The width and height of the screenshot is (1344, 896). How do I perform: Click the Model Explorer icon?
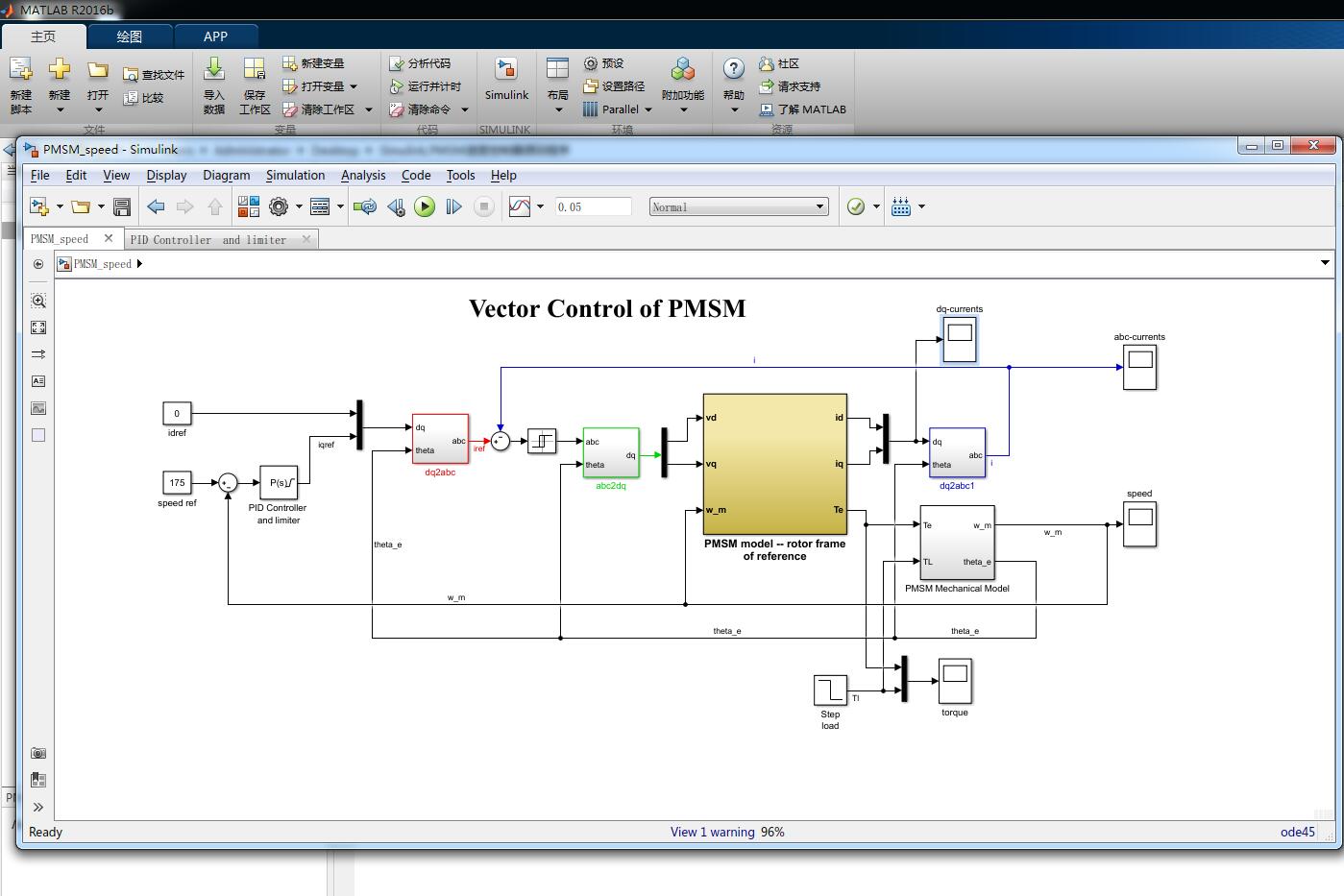point(320,206)
